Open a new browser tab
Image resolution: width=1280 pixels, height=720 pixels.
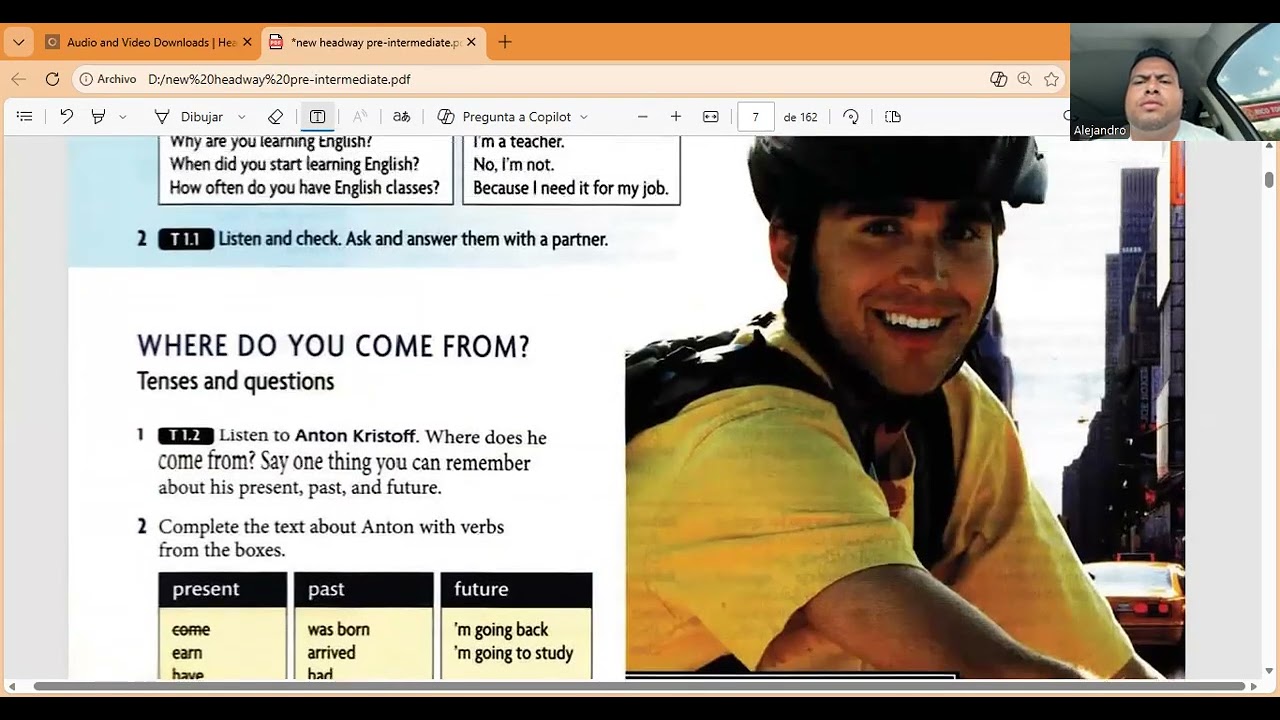pos(505,42)
